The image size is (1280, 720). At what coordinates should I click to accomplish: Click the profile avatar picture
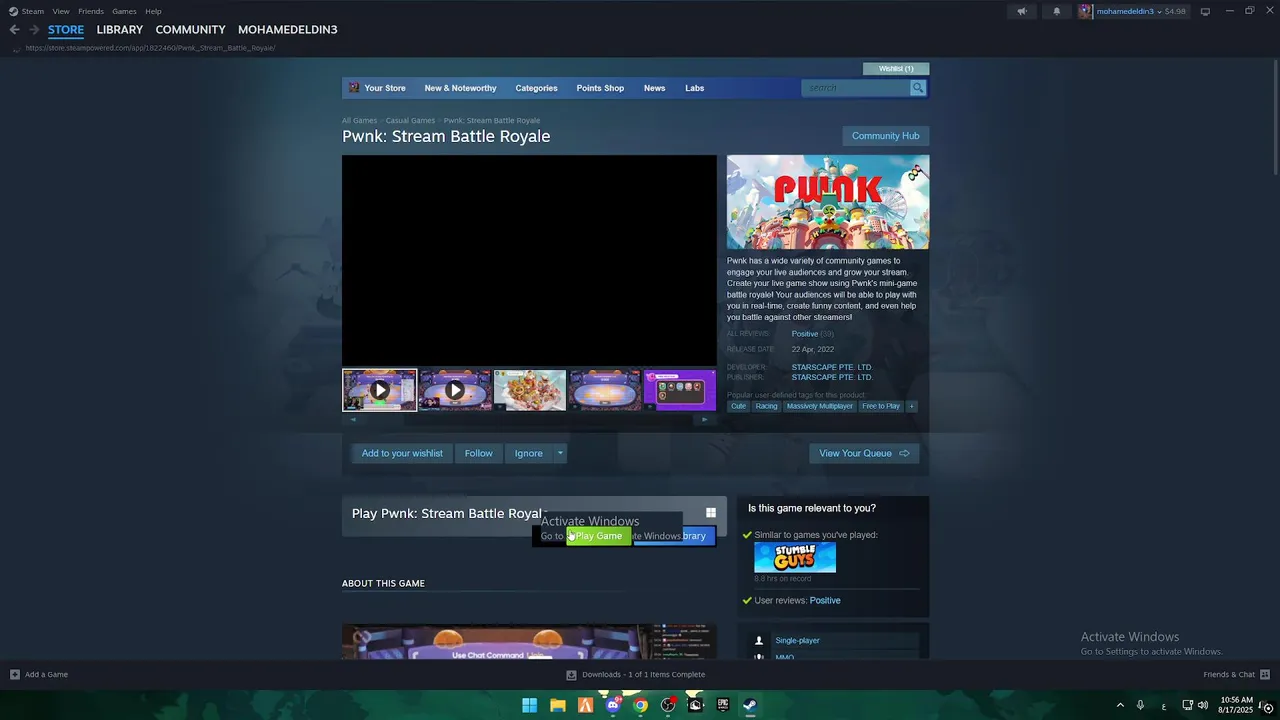[x=1086, y=11]
